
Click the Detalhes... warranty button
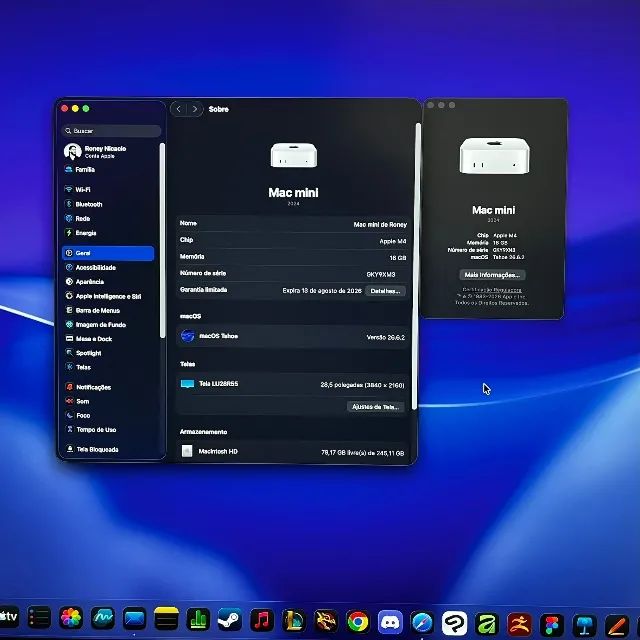pos(385,291)
